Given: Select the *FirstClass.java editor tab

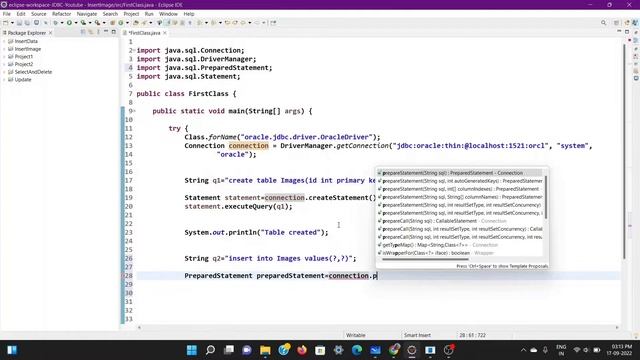Looking at the screenshot, I should click(144, 33).
